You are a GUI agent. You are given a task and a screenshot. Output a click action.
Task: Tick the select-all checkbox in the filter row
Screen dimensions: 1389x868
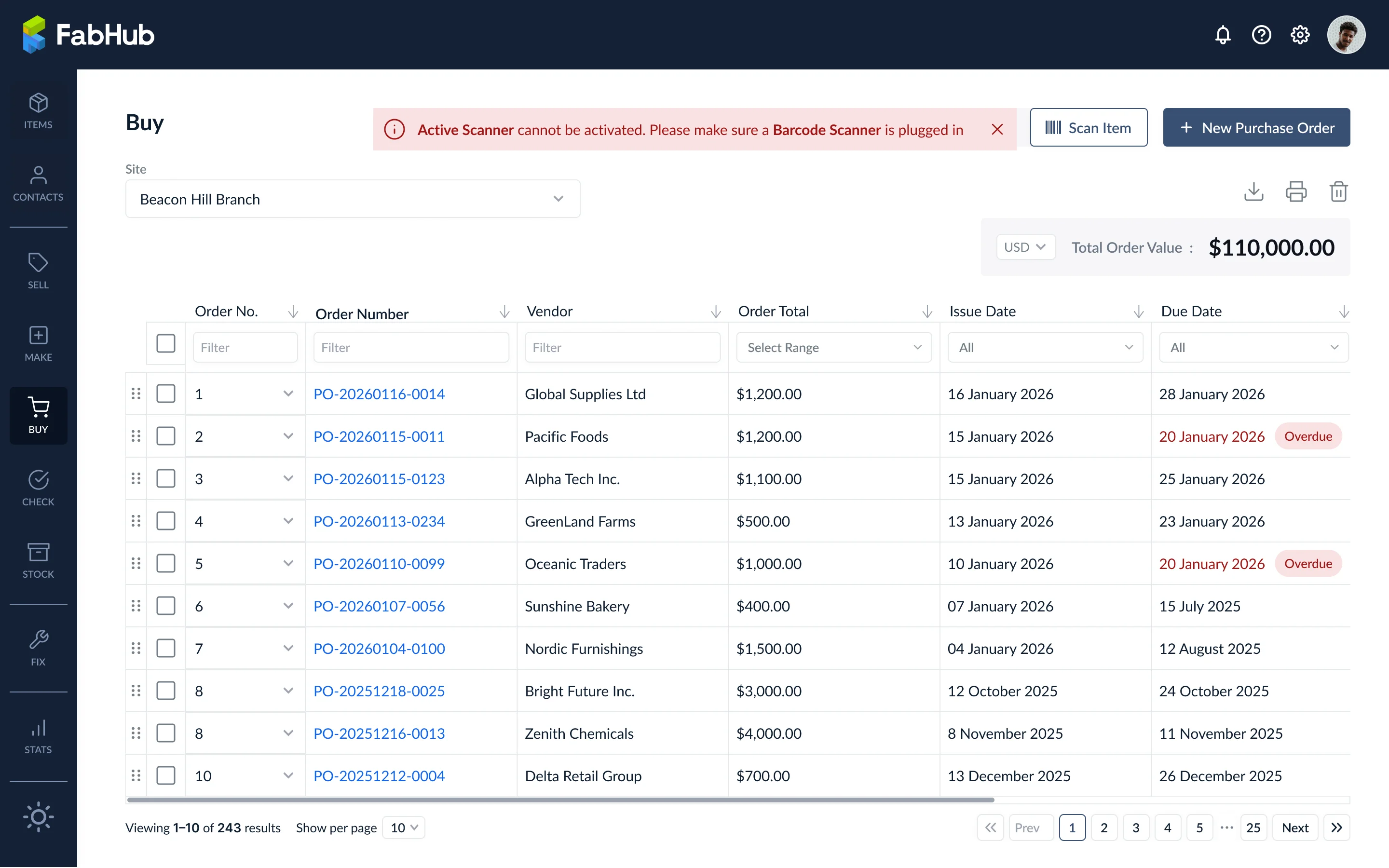[166, 343]
